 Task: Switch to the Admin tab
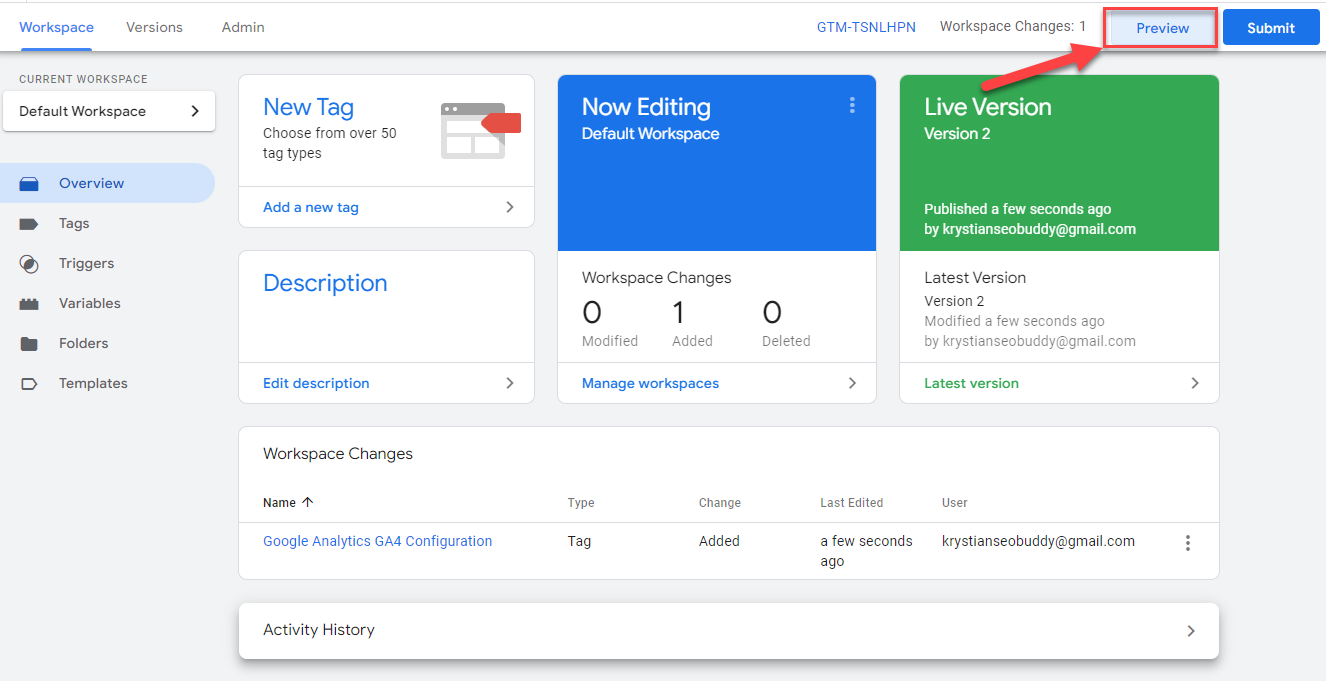pyautogui.click(x=243, y=27)
